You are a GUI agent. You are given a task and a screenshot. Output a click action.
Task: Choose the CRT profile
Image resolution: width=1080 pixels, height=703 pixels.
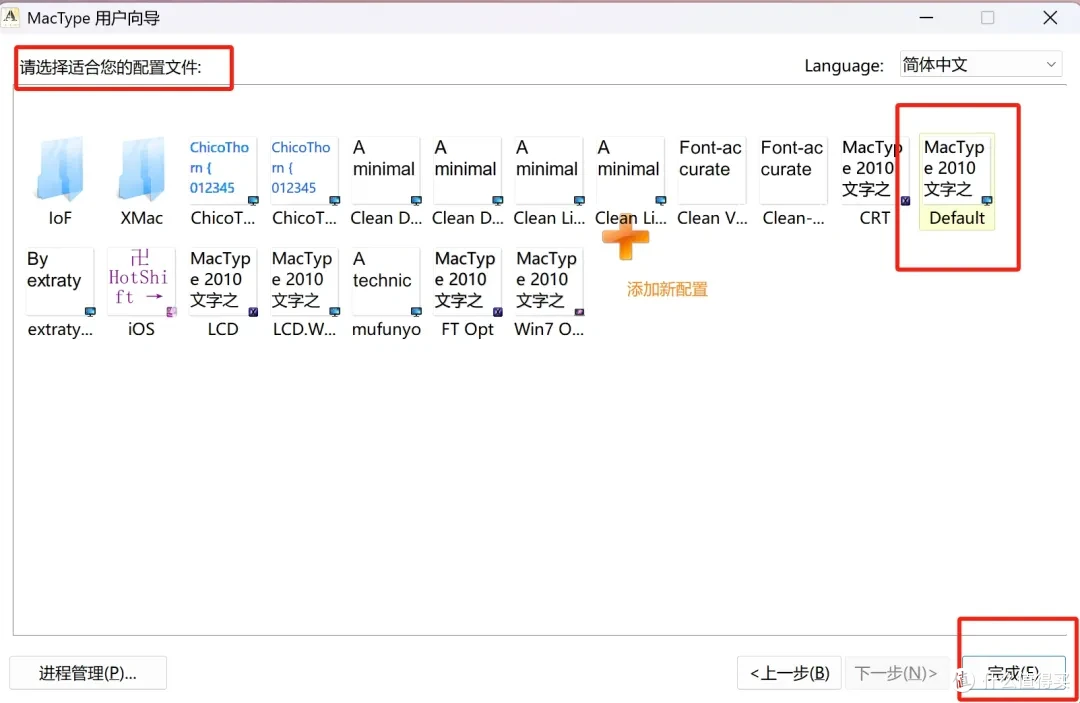[875, 182]
